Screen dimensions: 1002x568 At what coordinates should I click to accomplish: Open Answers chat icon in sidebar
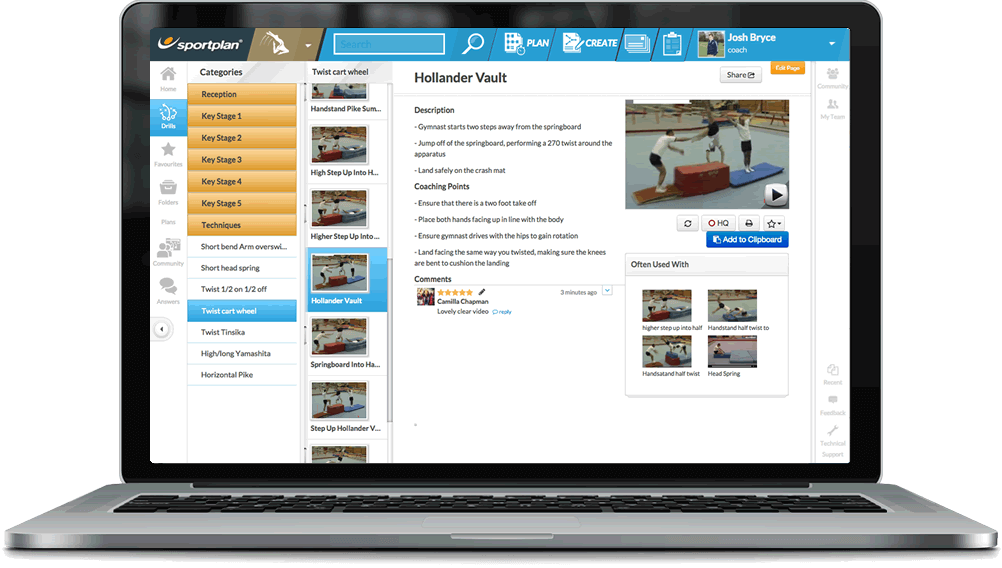(x=168, y=291)
